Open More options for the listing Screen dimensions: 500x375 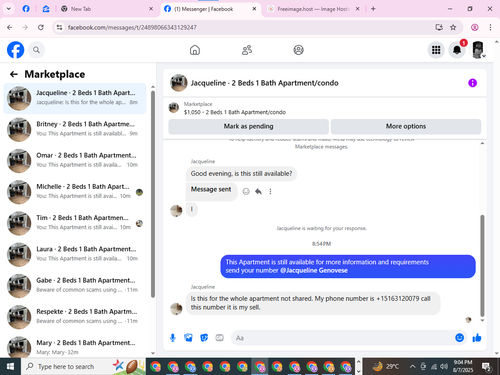click(x=406, y=126)
